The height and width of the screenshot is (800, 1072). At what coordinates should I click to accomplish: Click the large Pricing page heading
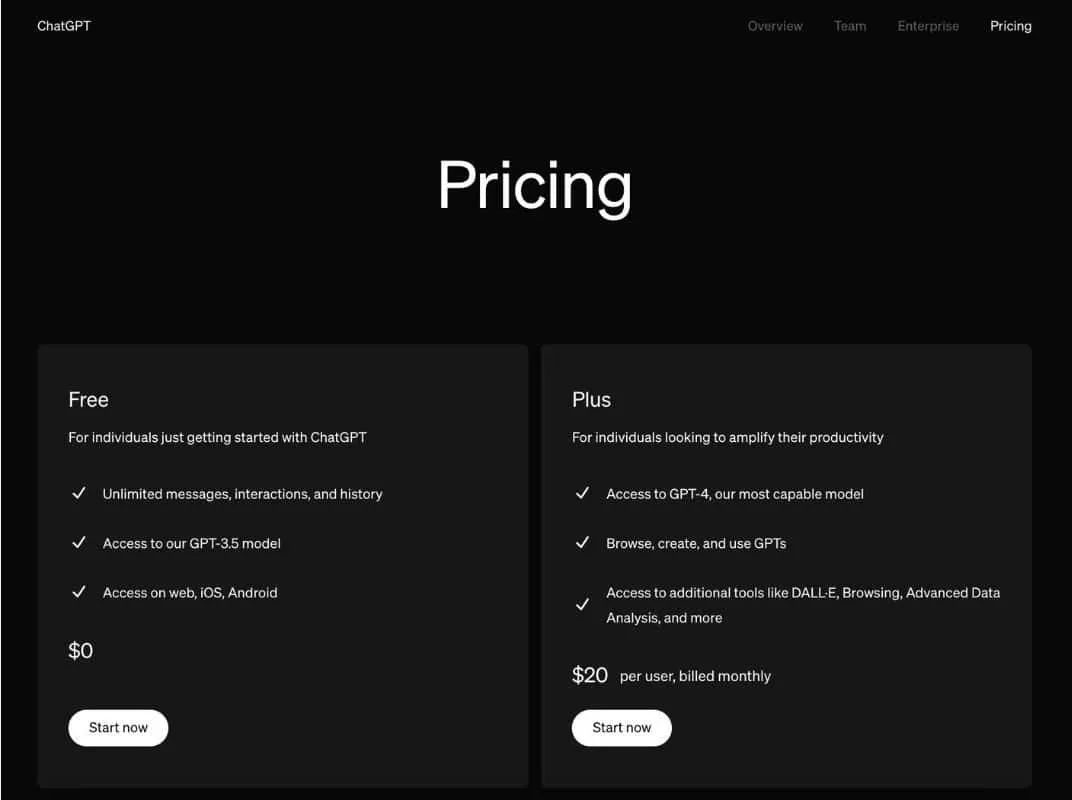click(535, 185)
